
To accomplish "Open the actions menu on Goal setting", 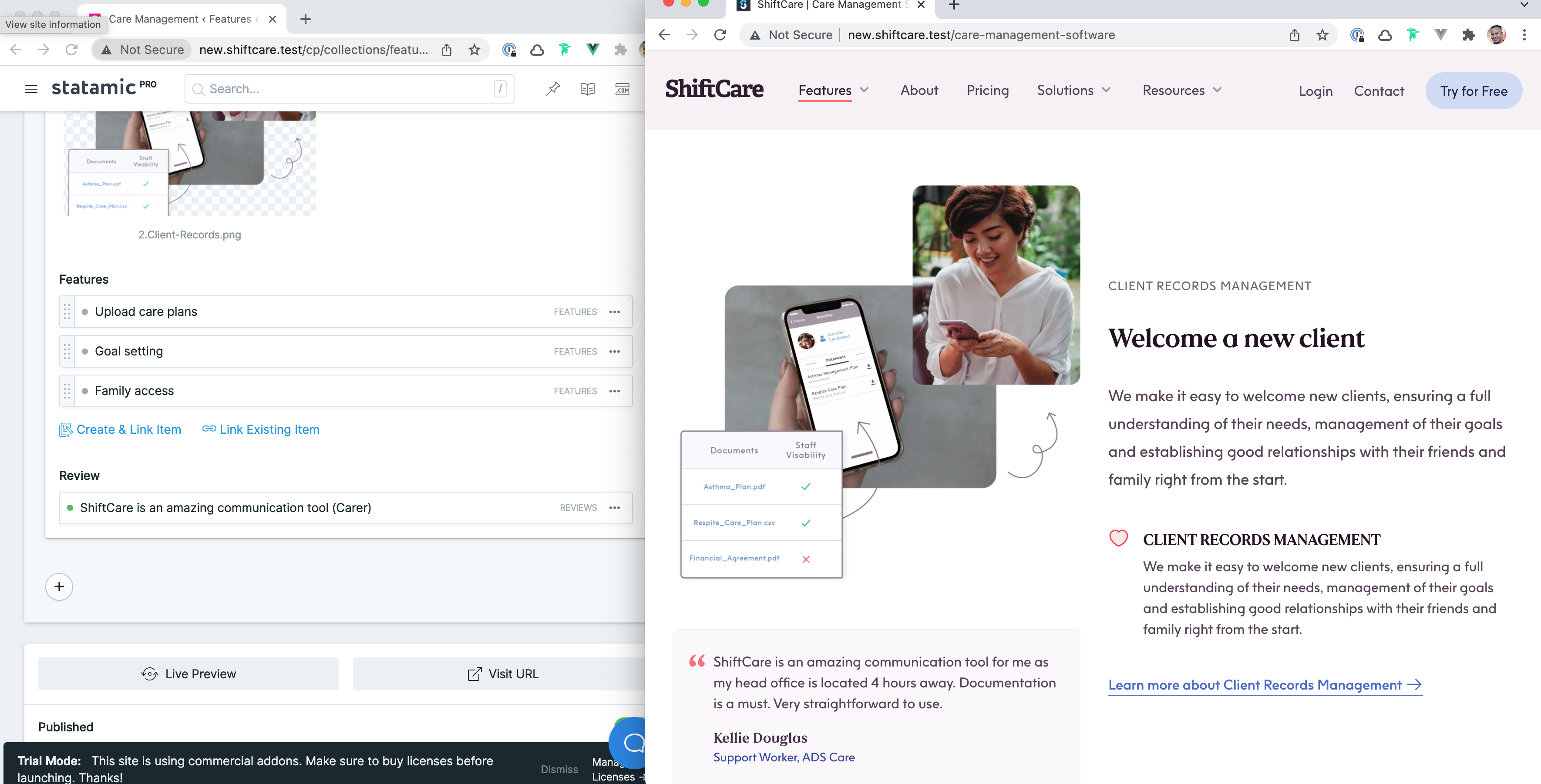I will 614,351.
